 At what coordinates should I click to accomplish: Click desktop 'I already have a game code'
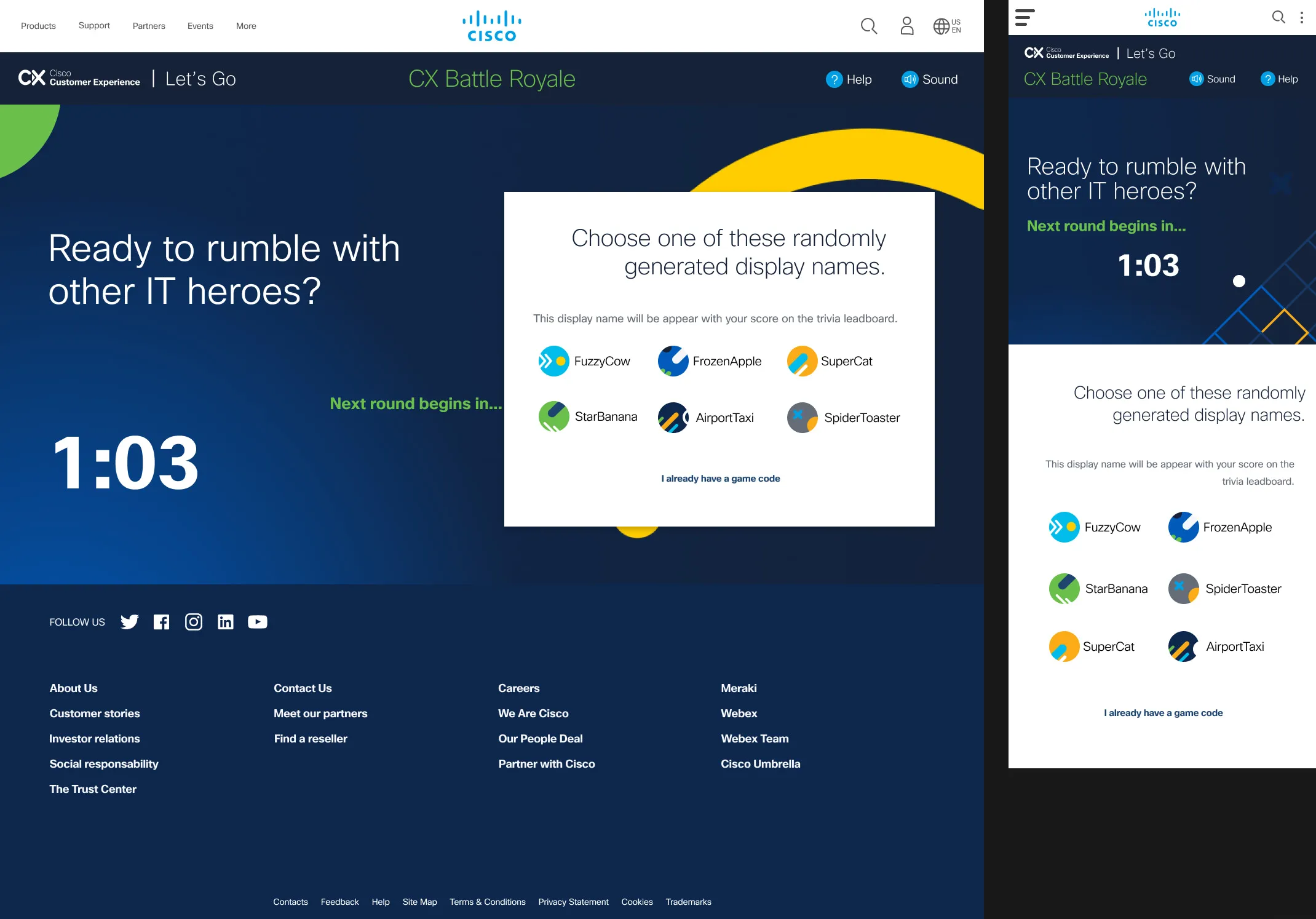(x=720, y=479)
